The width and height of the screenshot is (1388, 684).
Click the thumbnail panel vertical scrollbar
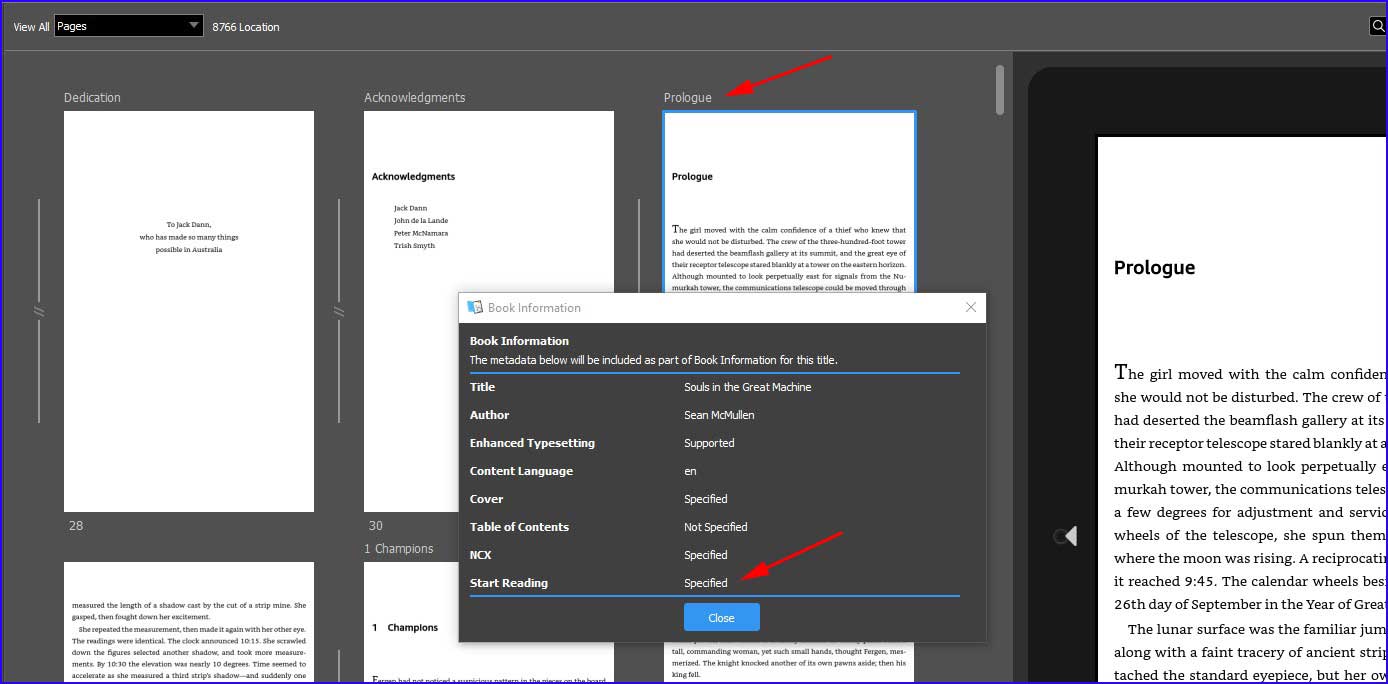tap(1000, 90)
